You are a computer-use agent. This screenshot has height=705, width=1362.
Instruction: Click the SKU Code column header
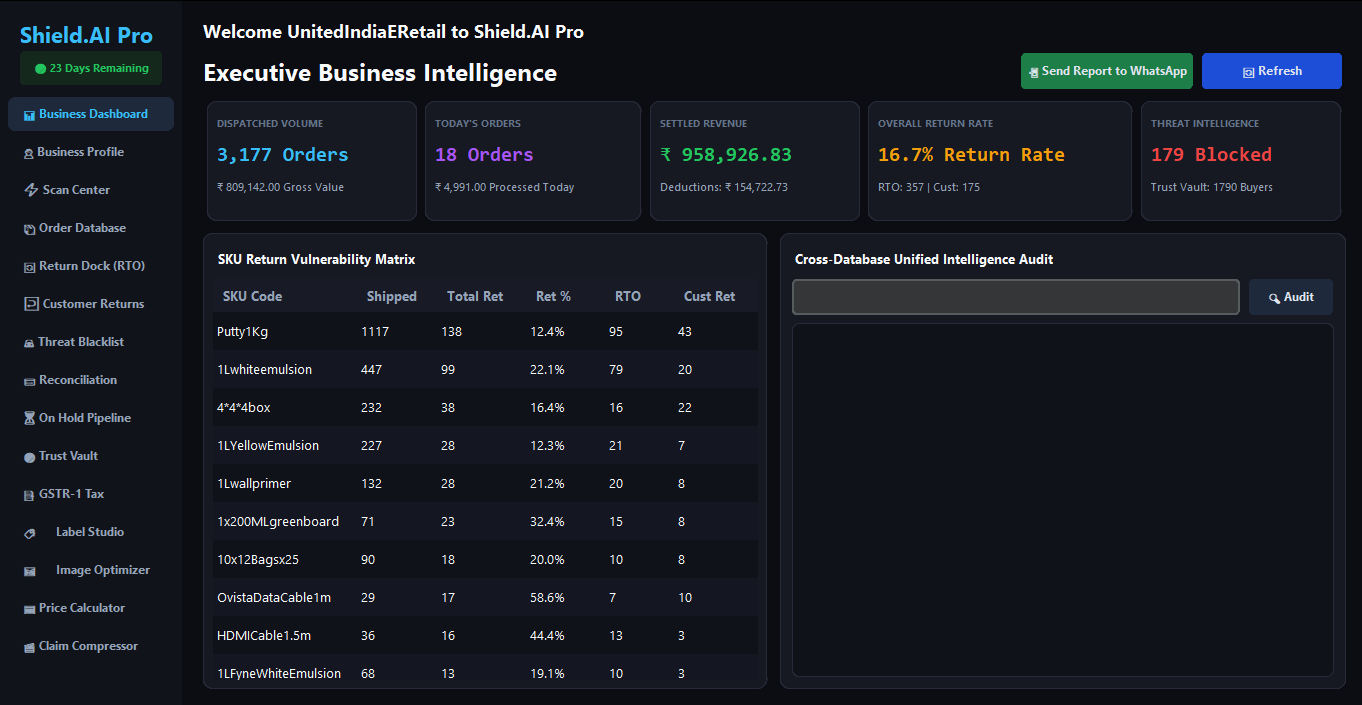click(x=252, y=296)
